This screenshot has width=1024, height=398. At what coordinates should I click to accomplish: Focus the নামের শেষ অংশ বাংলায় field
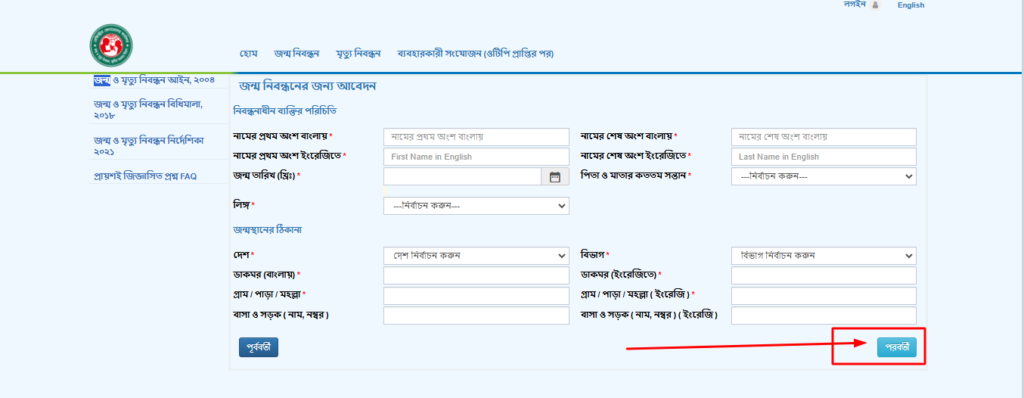pyautogui.click(x=824, y=137)
